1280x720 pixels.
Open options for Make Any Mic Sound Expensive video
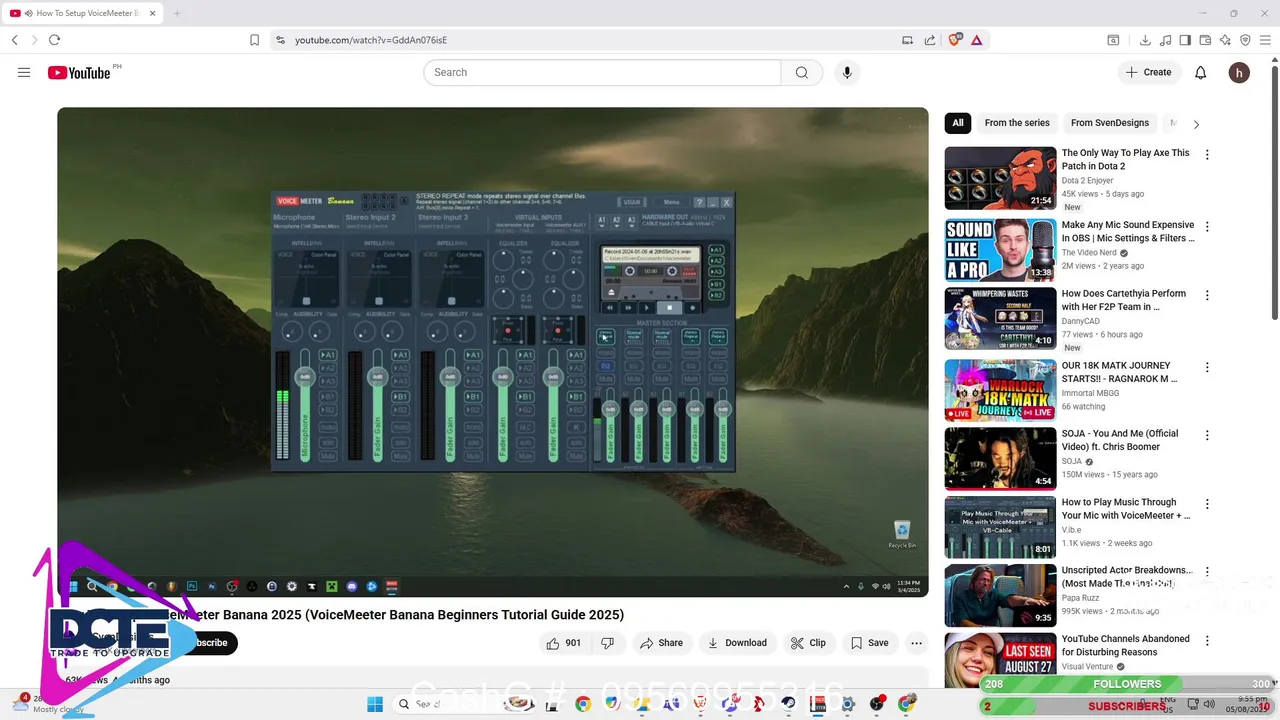point(1207,227)
